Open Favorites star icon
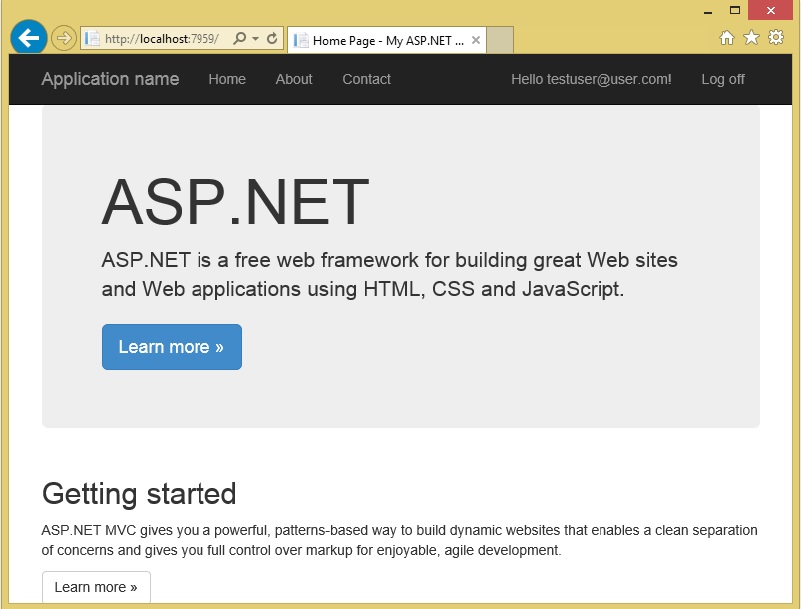801x609 pixels. click(751, 38)
